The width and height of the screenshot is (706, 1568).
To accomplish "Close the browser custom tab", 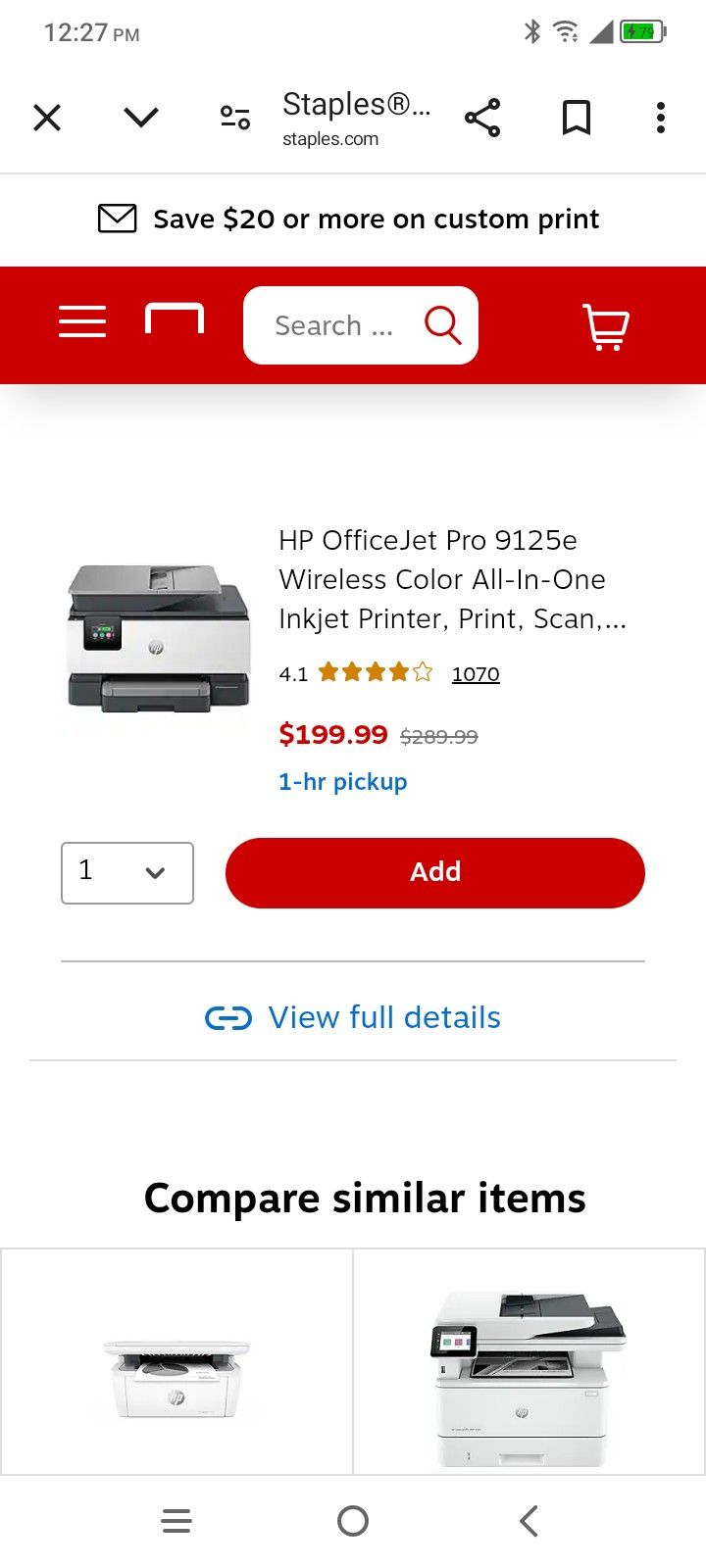I will click(47, 118).
